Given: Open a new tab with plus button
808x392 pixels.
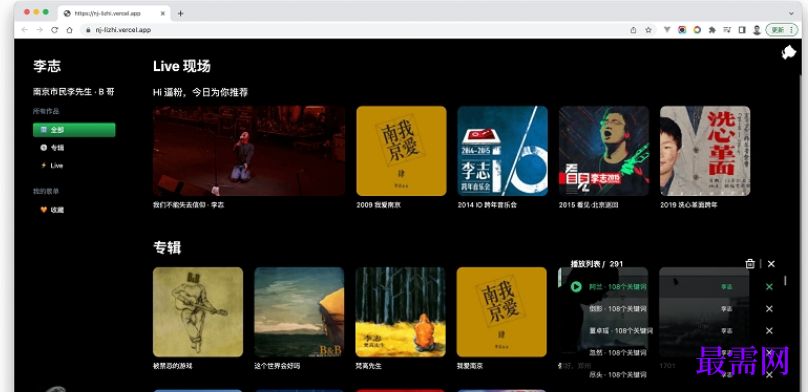Looking at the screenshot, I should [x=180, y=13].
